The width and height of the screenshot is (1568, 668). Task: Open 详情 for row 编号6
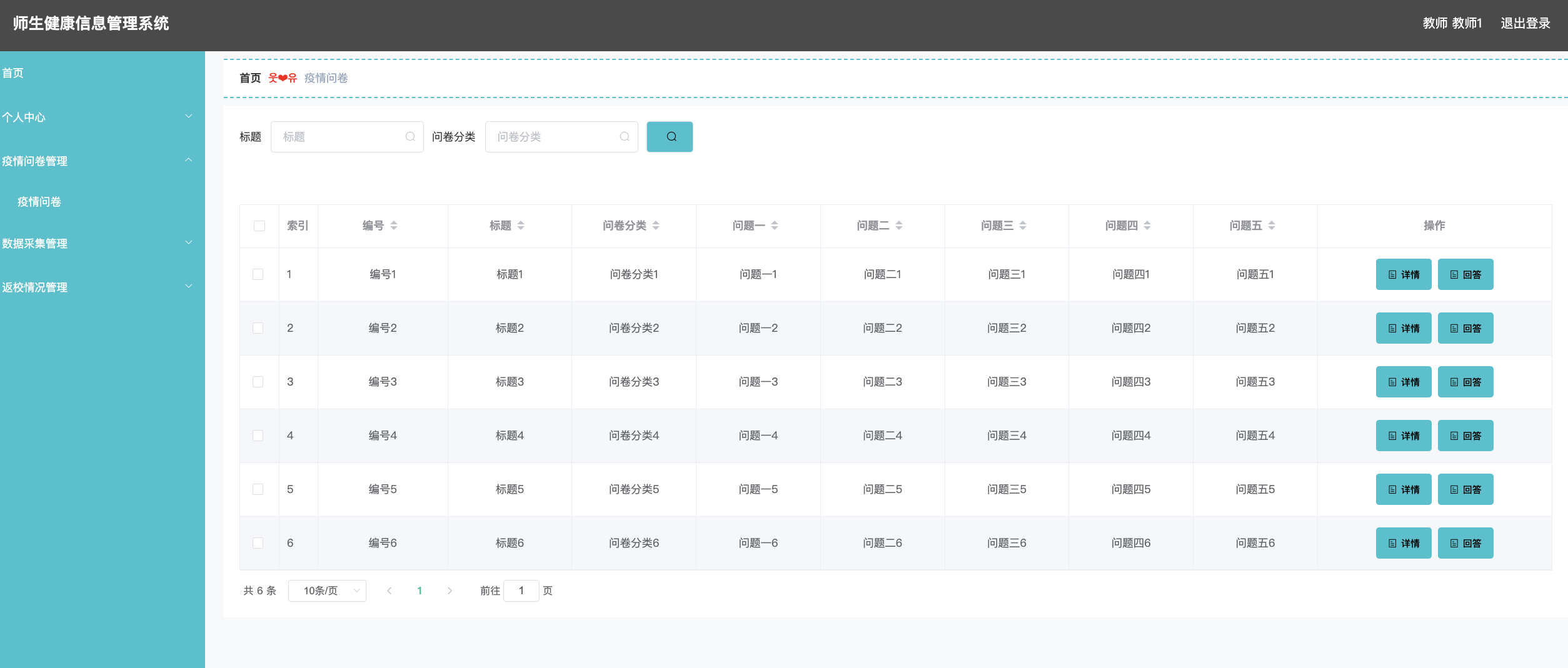pos(1404,543)
